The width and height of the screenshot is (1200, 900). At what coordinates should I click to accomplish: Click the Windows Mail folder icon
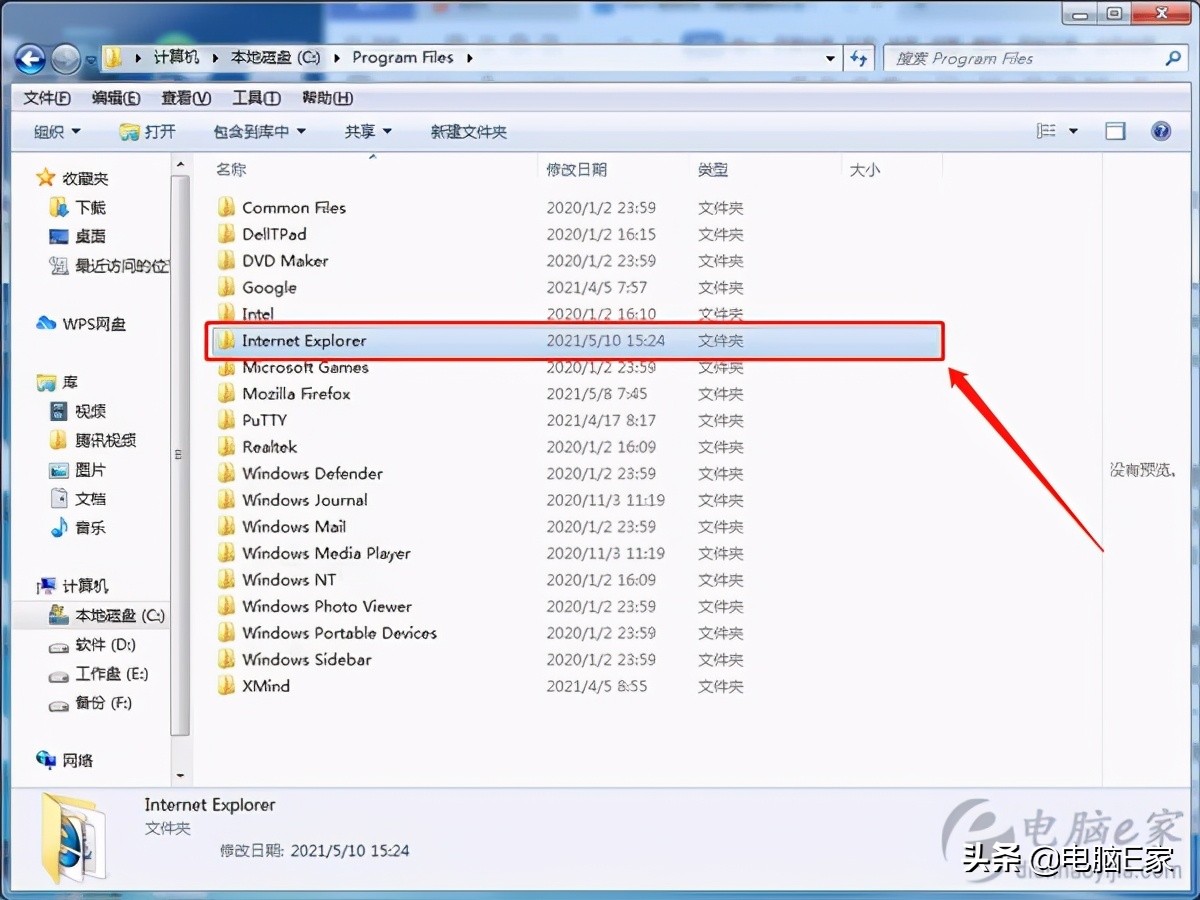coord(226,526)
